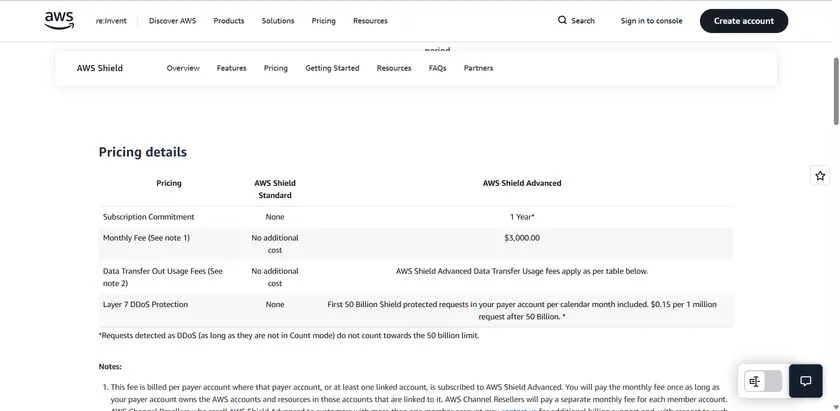Click the Data Transfer Usage fees apply cell
The image size is (840, 411).
pos(522,271)
